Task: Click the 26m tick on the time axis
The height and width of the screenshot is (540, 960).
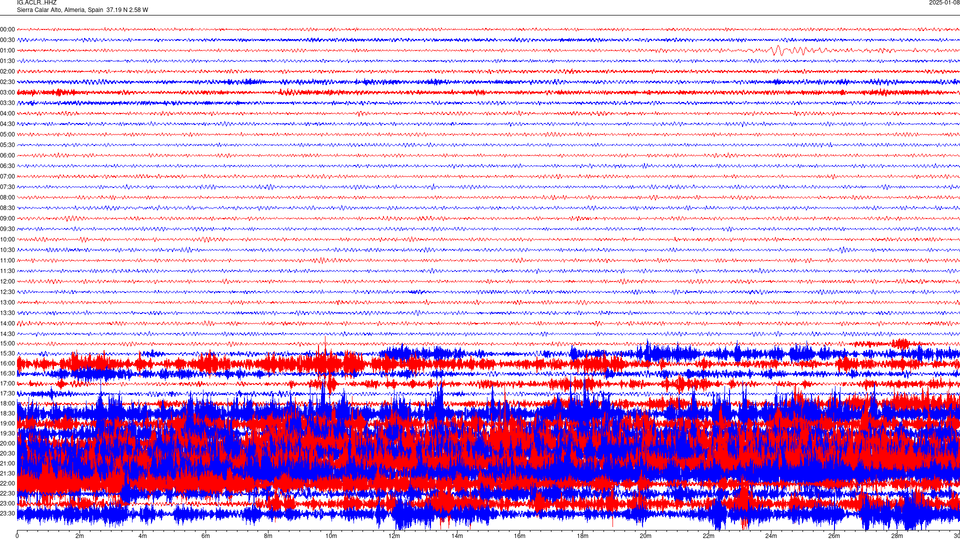Action: [x=834, y=536]
